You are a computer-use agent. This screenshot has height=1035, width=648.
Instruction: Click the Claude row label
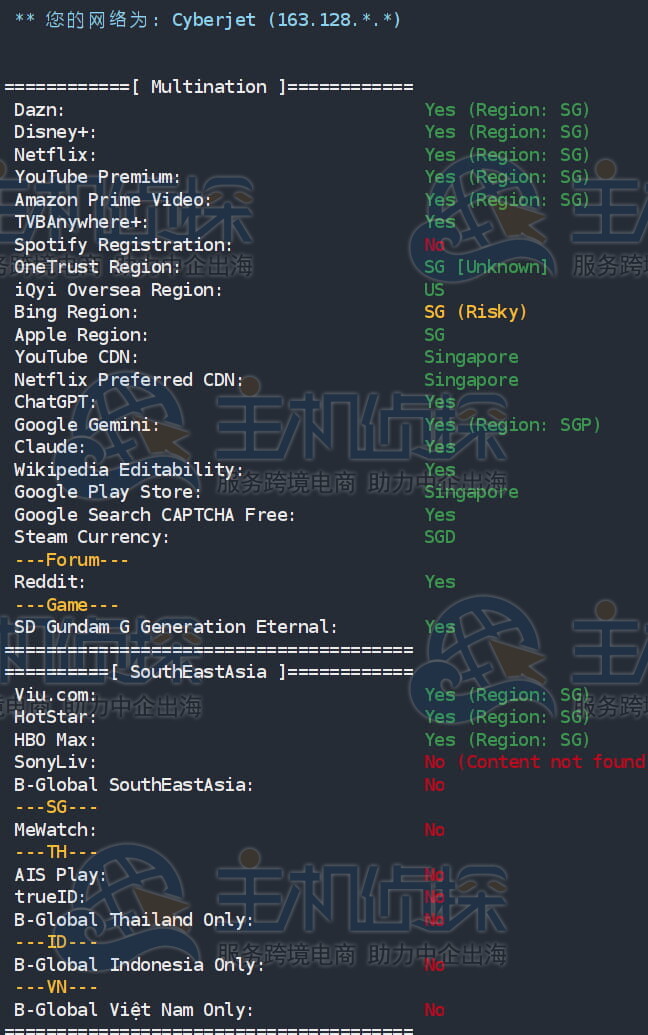(x=50, y=447)
